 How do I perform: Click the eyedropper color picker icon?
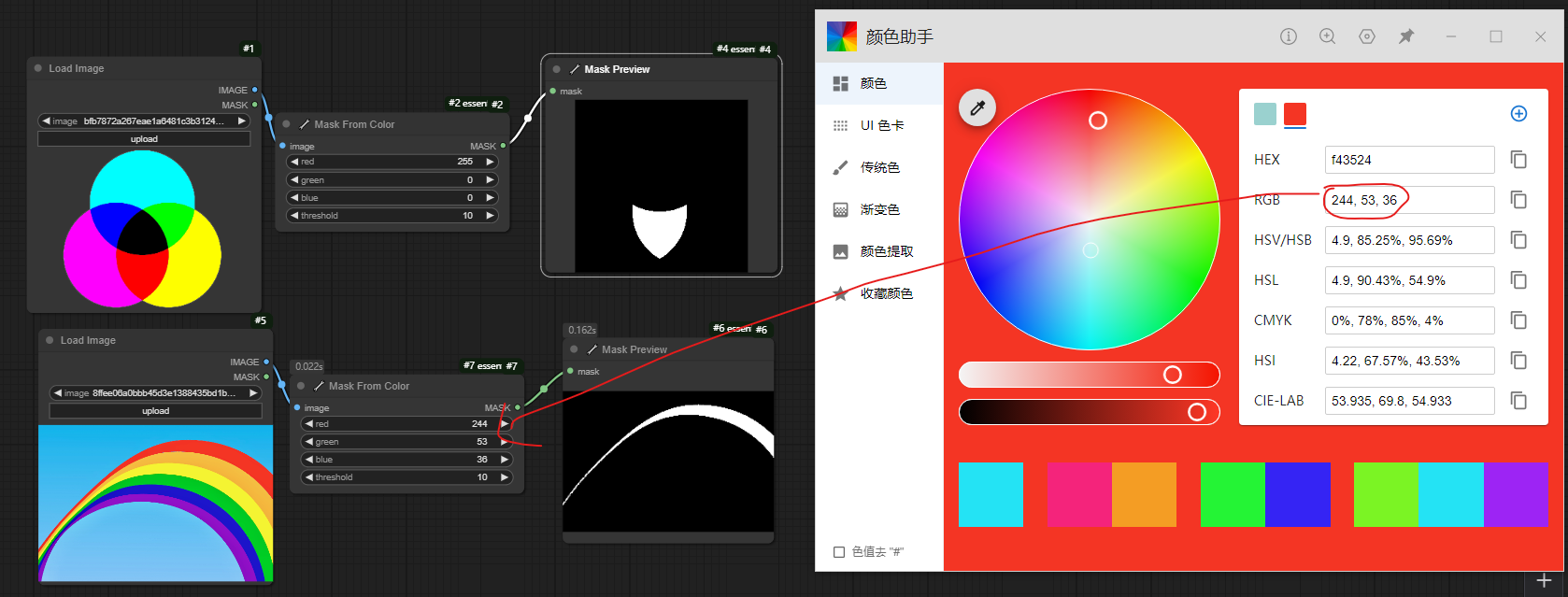point(977,108)
